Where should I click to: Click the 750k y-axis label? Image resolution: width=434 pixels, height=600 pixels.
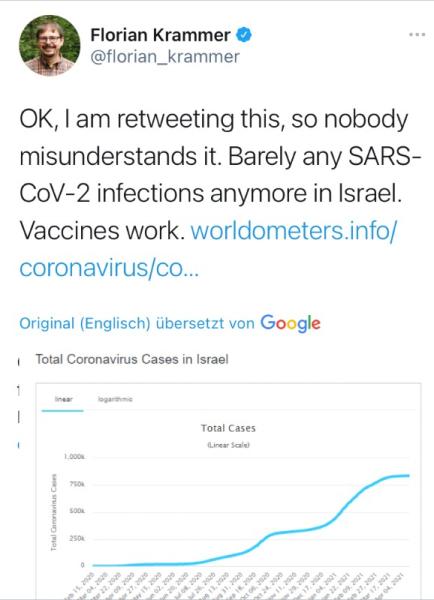coord(77,484)
